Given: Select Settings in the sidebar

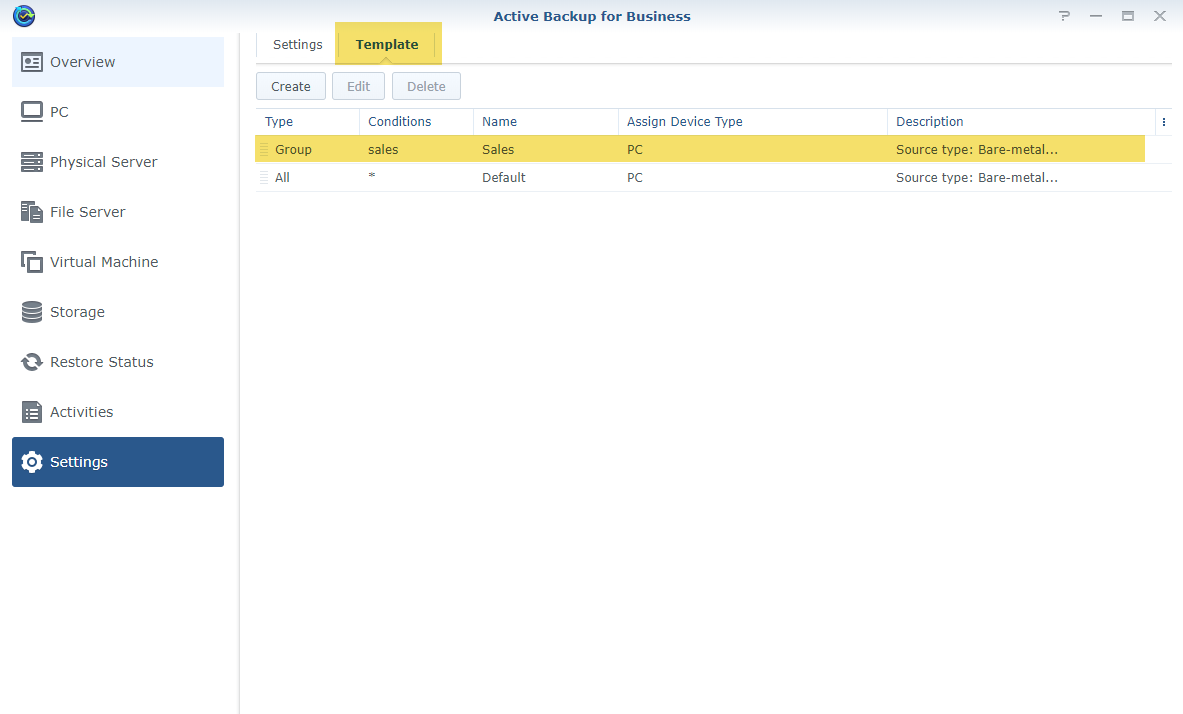Looking at the screenshot, I should point(118,462).
